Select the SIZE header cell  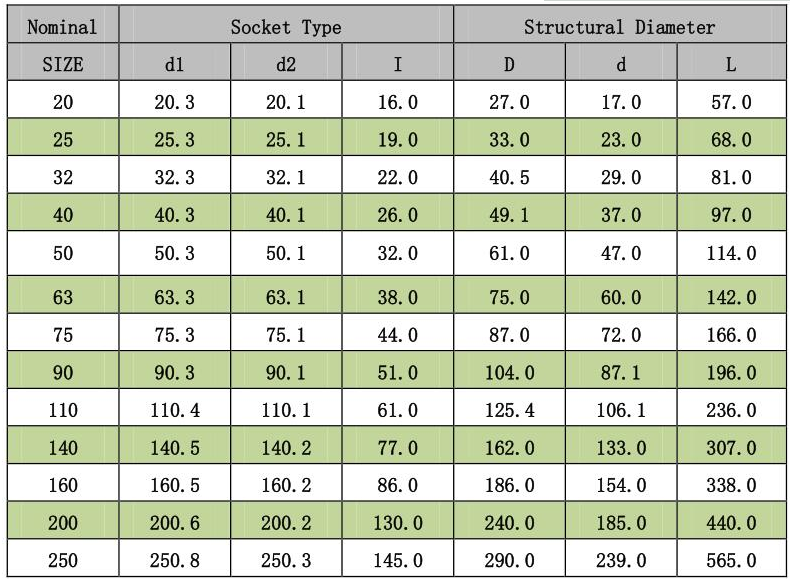pyautogui.click(x=63, y=62)
